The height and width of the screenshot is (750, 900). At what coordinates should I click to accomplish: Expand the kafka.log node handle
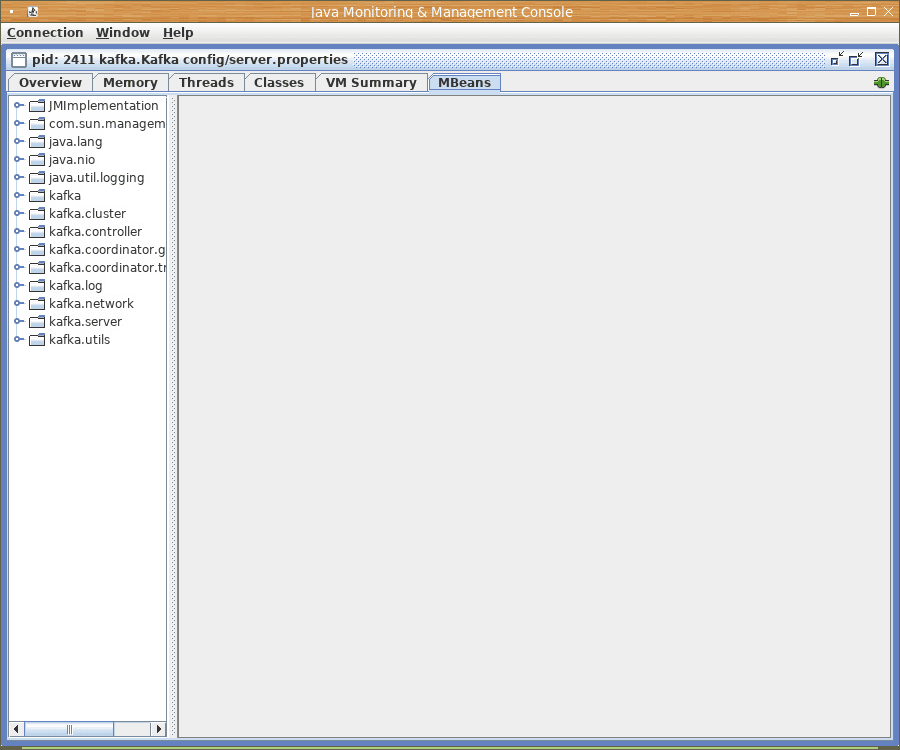point(18,285)
